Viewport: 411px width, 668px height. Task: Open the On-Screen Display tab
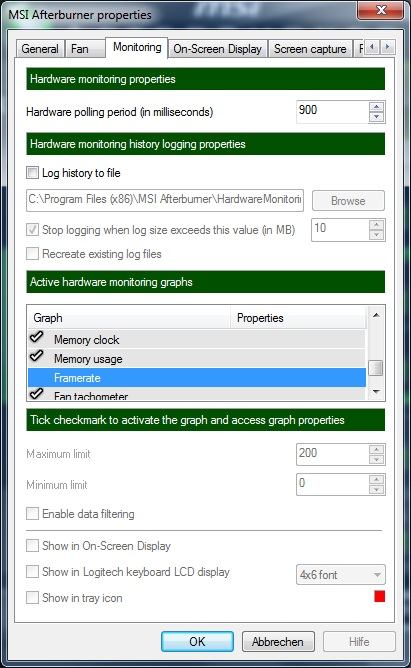tap(218, 49)
